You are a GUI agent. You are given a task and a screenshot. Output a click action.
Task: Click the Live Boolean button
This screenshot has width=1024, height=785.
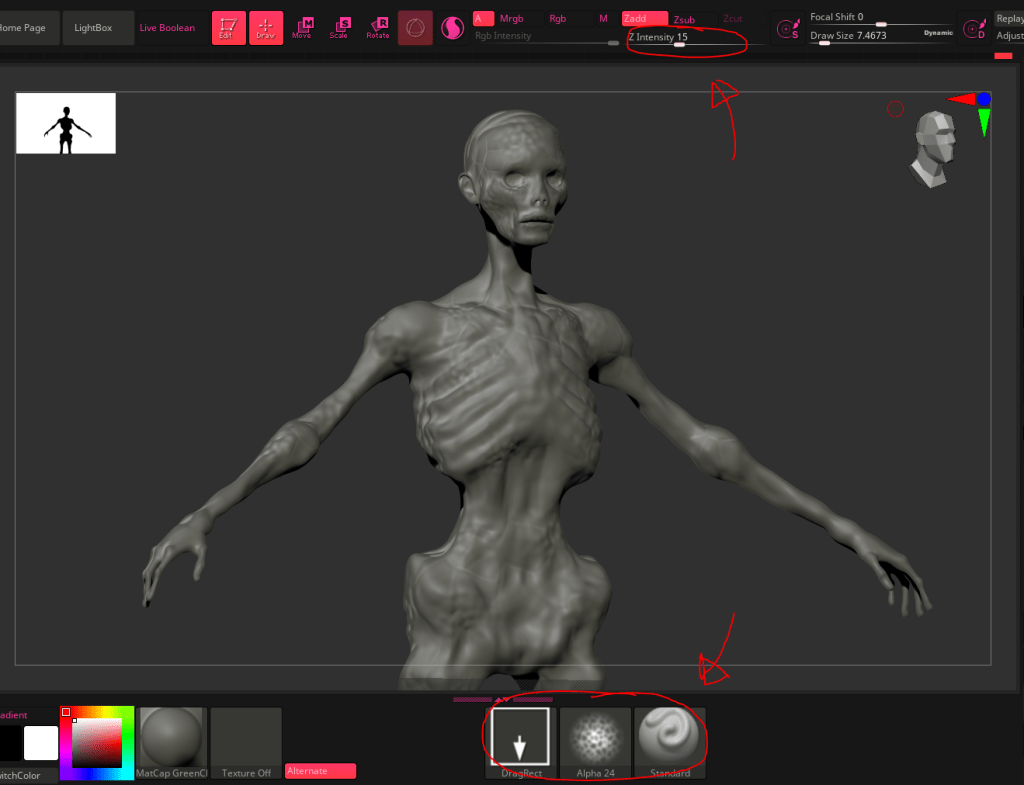(167, 28)
